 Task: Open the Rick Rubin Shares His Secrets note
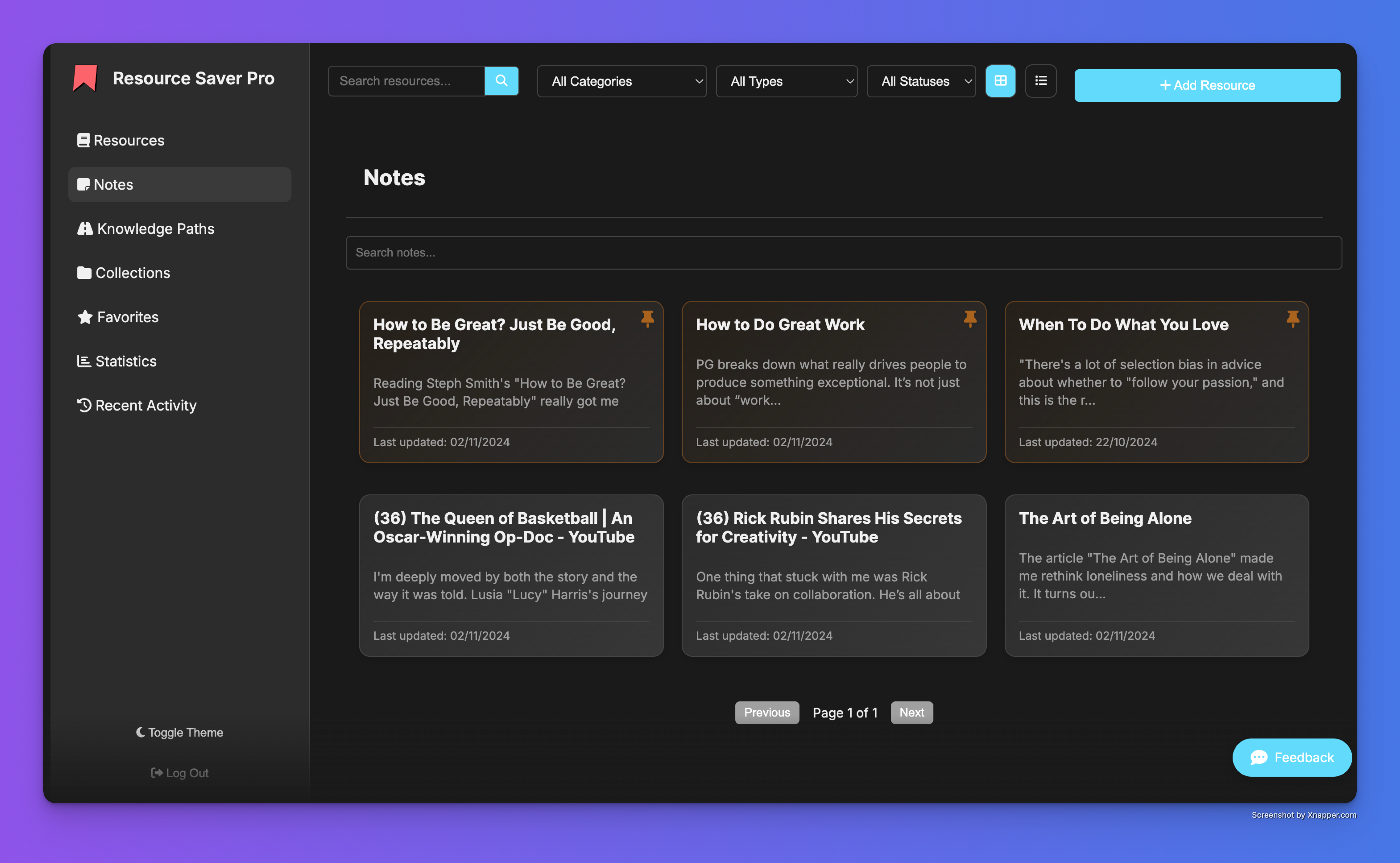[x=828, y=527]
